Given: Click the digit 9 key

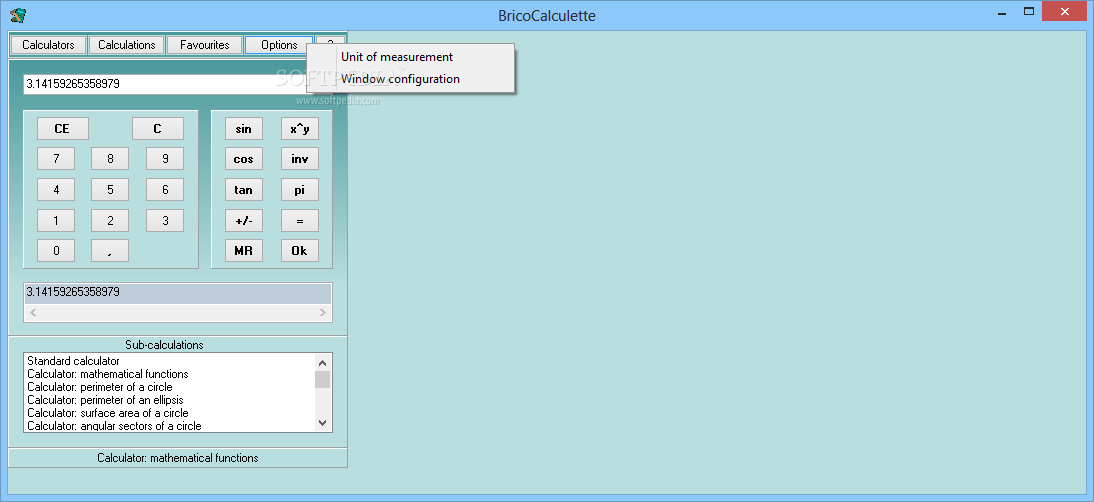Looking at the screenshot, I should (x=165, y=159).
